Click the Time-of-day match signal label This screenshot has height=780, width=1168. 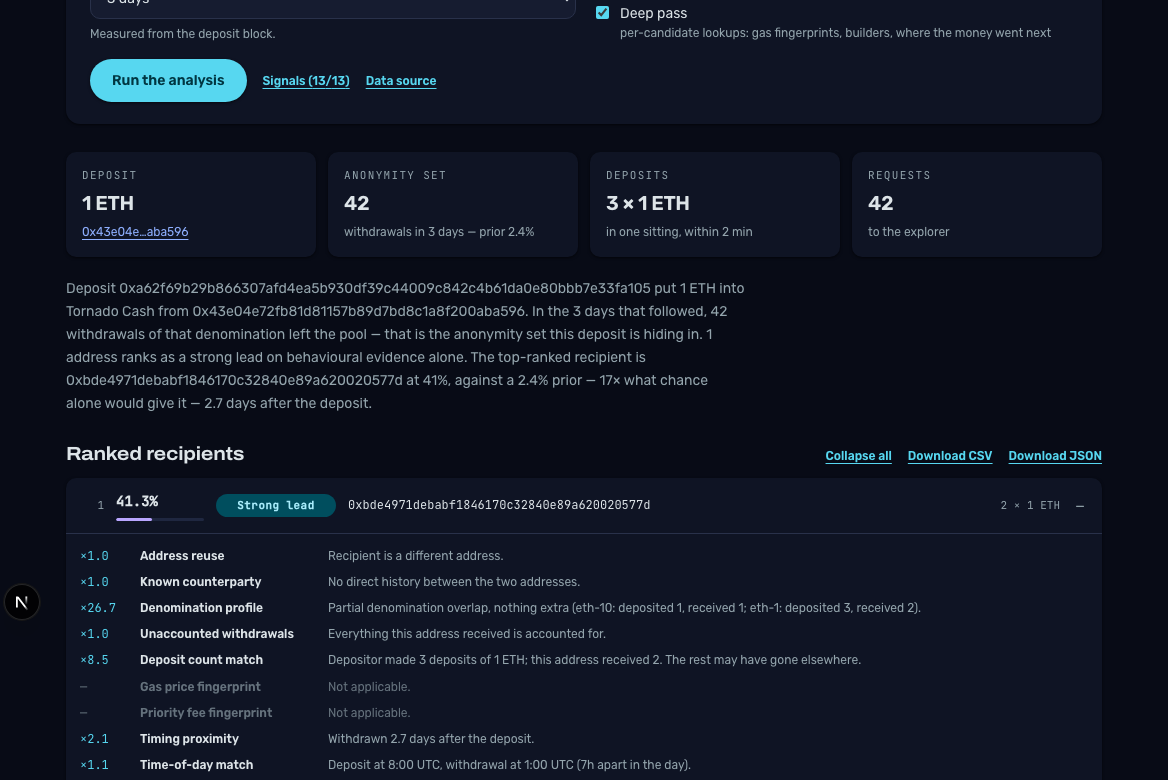point(197,765)
